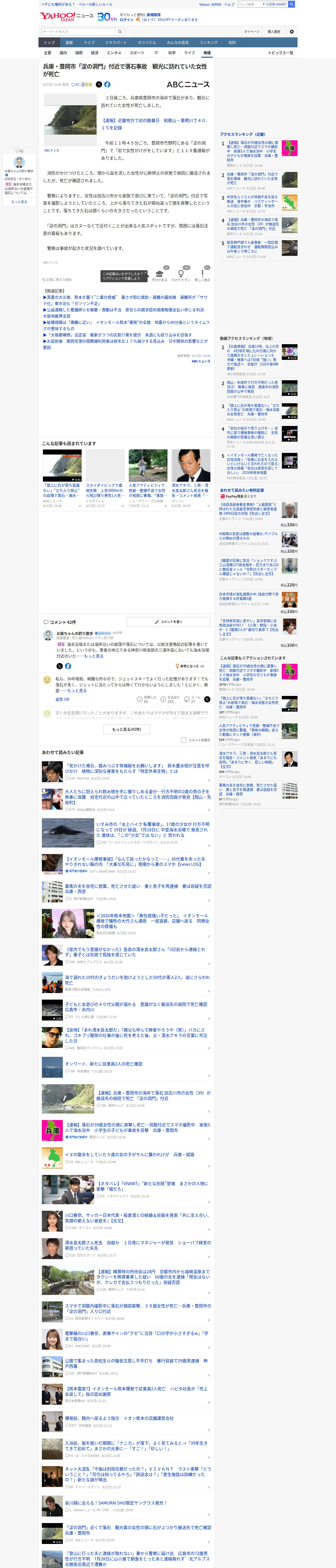
Task: Click the コメントを書く button
Action: (x=168, y=621)
